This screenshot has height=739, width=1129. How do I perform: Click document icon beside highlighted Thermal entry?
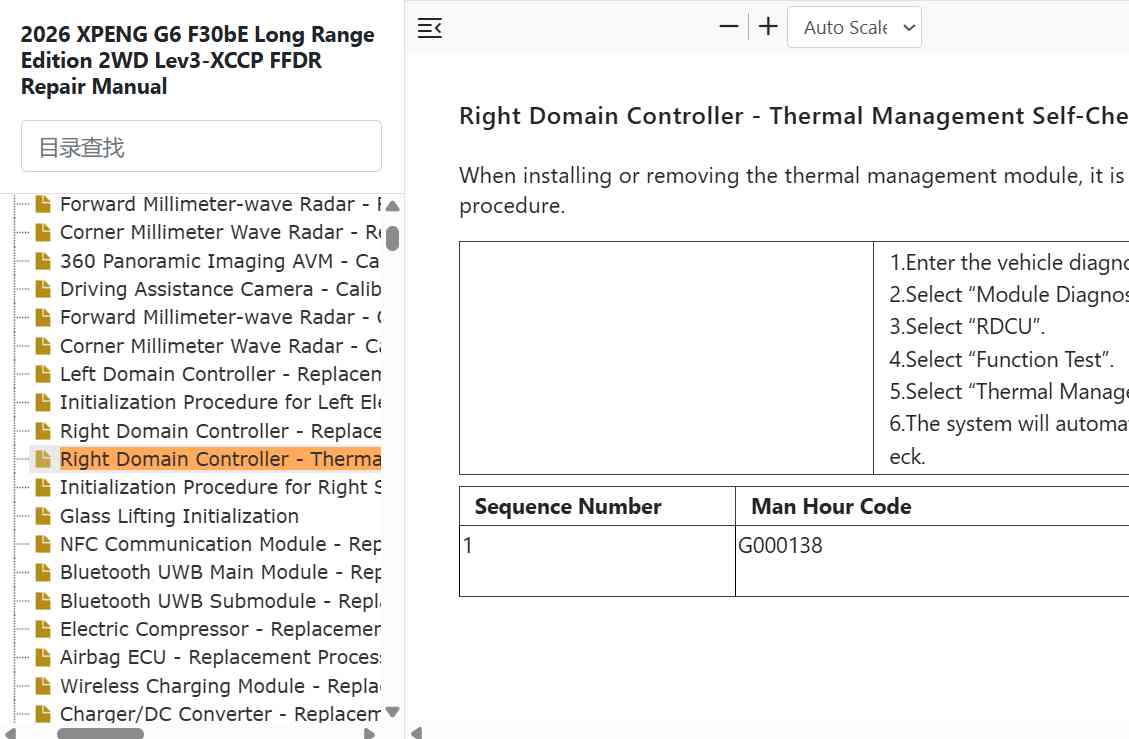click(x=43, y=460)
